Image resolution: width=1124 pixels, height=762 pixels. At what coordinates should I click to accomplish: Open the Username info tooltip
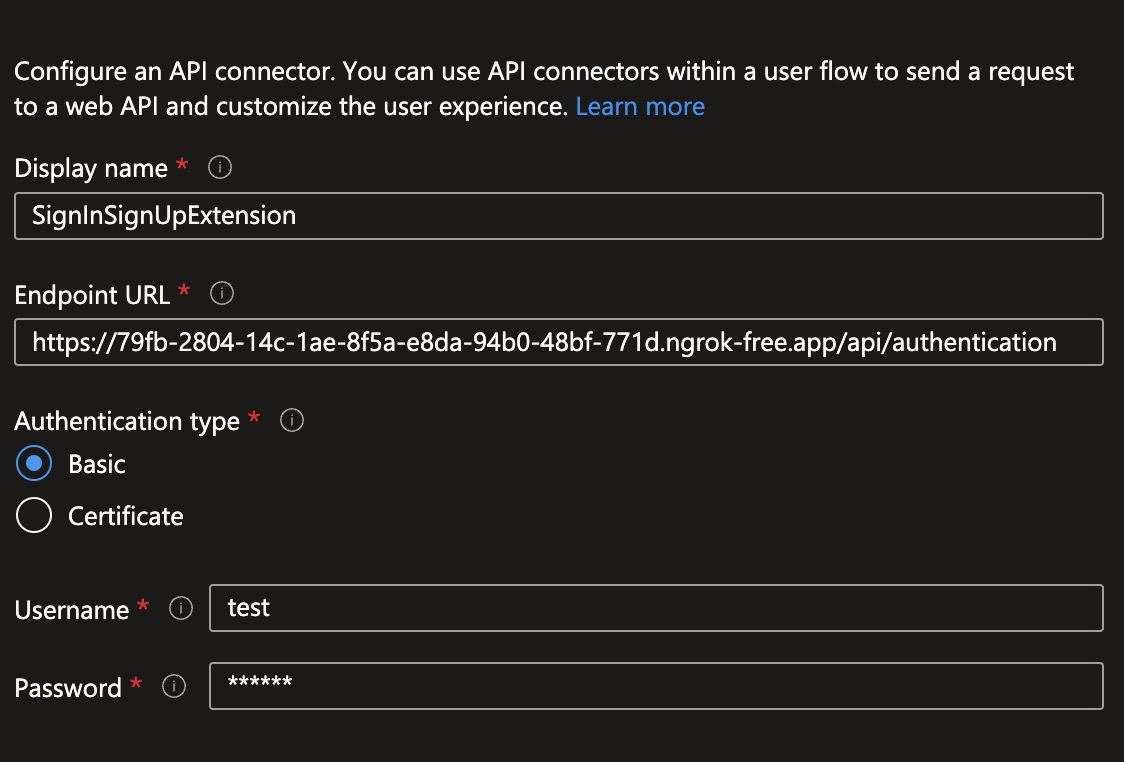tap(181, 607)
